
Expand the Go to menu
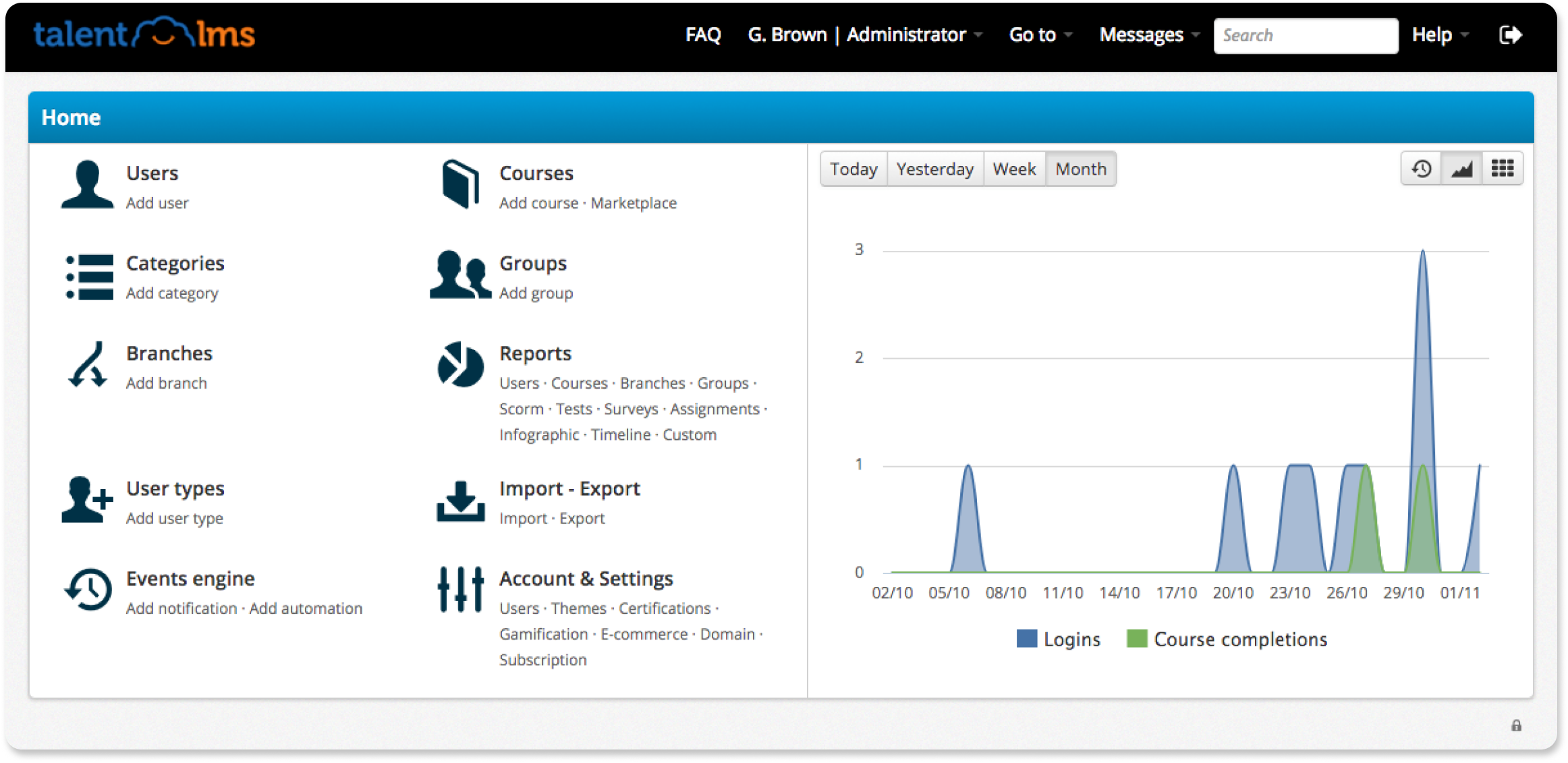pyautogui.click(x=1040, y=34)
